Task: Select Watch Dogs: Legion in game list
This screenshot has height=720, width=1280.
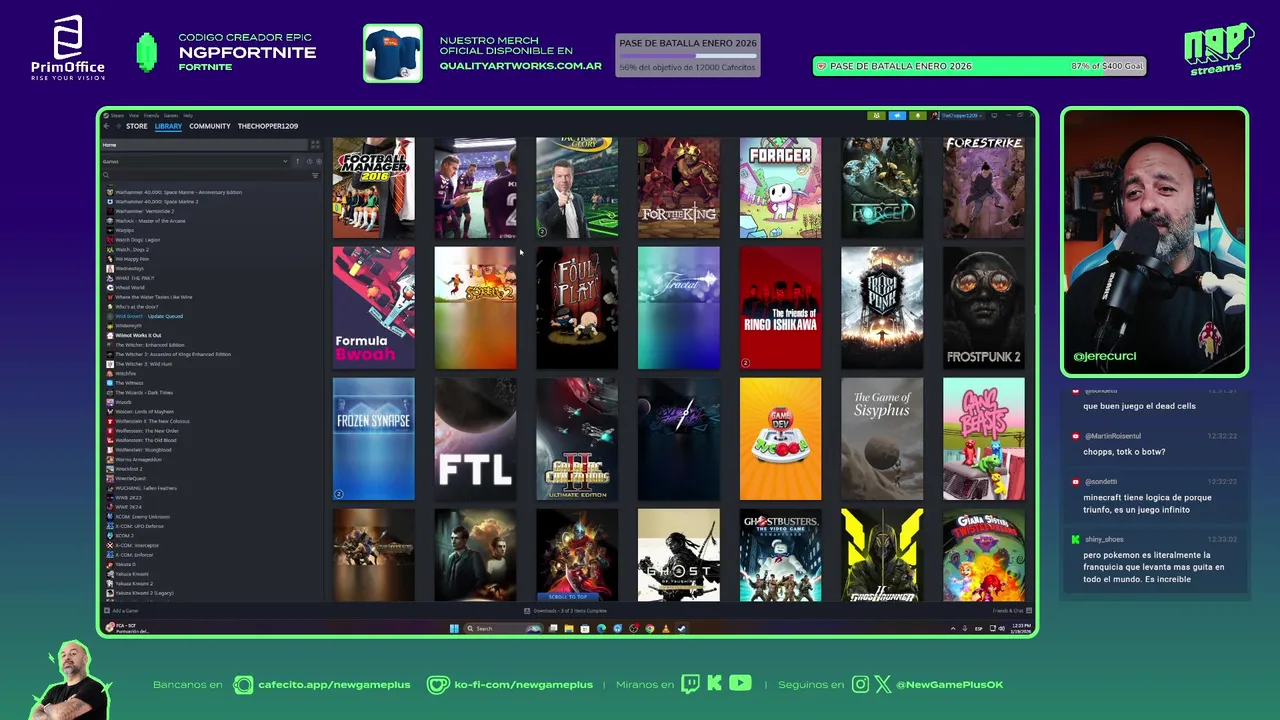Action: click(138, 240)
